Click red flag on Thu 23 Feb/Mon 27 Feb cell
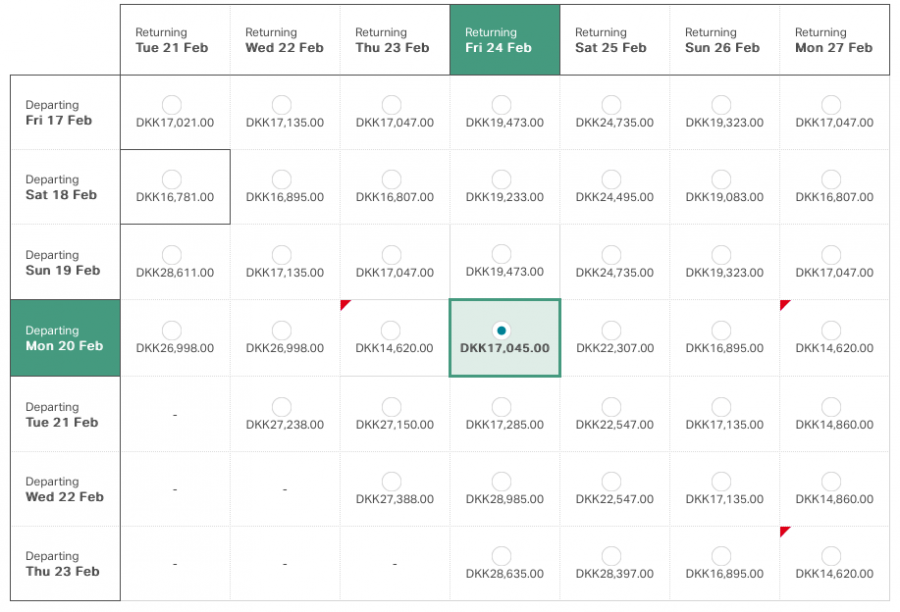This screenshot has width=900, height=612. tap(785, 531)
